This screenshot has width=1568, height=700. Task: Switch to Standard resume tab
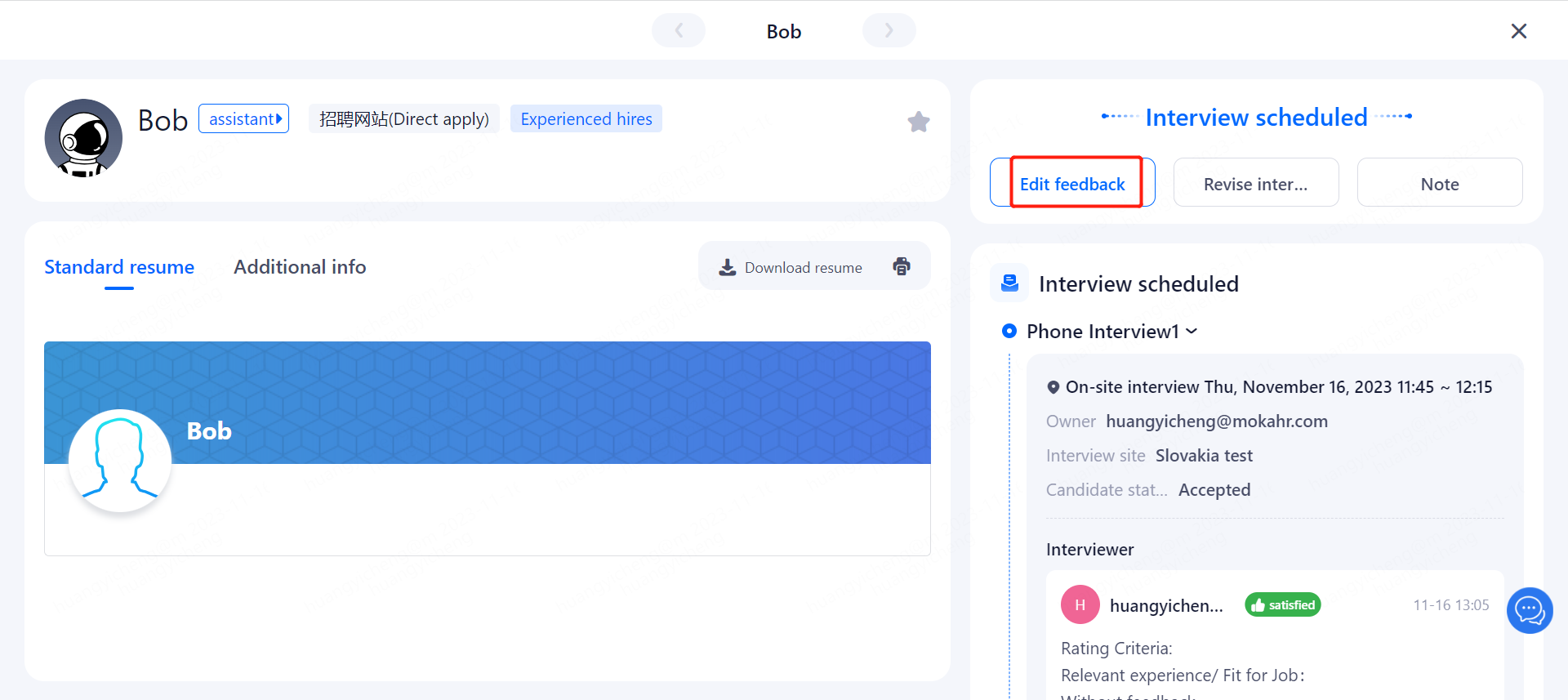tap(119, 267)
